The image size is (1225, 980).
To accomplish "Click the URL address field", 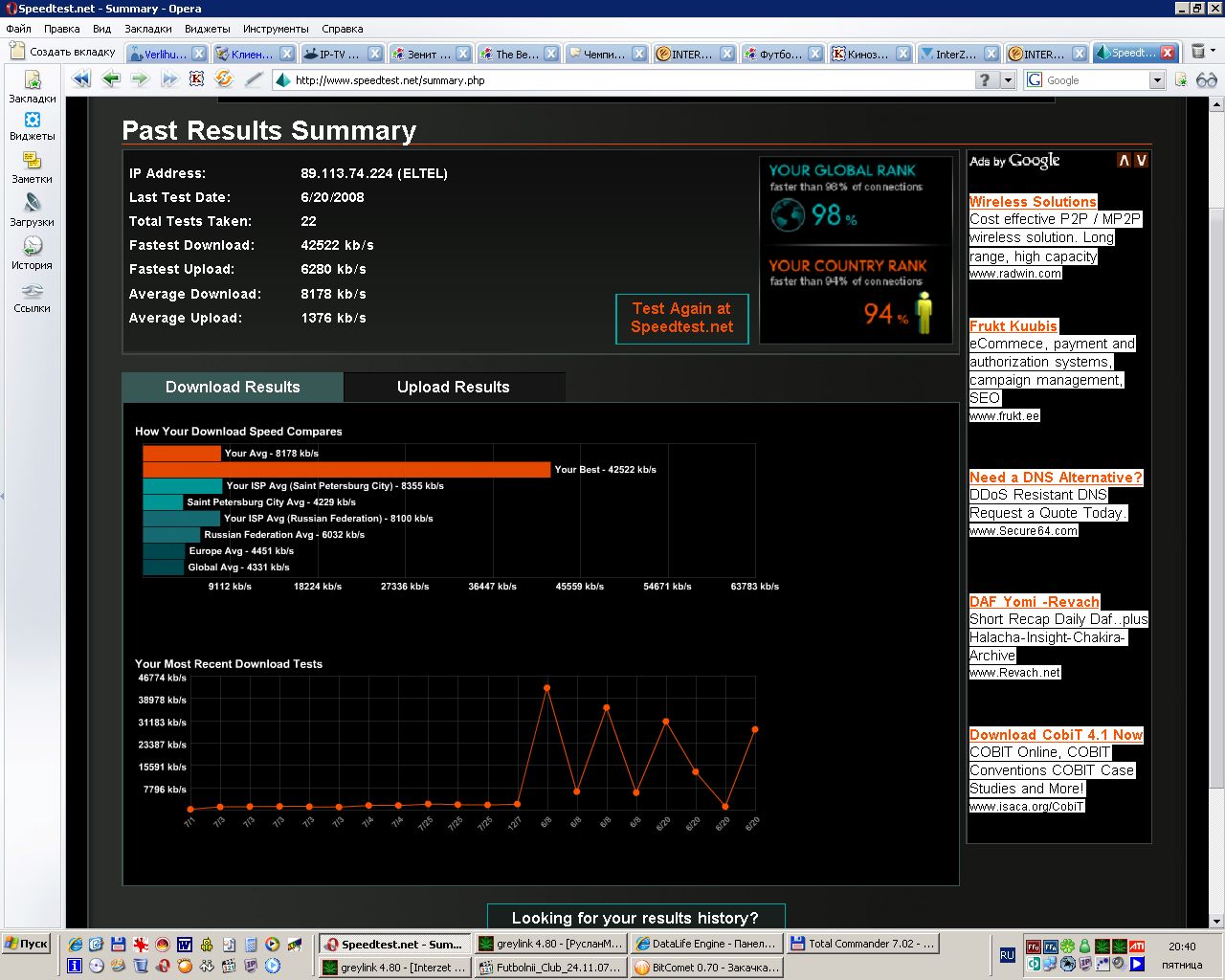I will (632, 80).
